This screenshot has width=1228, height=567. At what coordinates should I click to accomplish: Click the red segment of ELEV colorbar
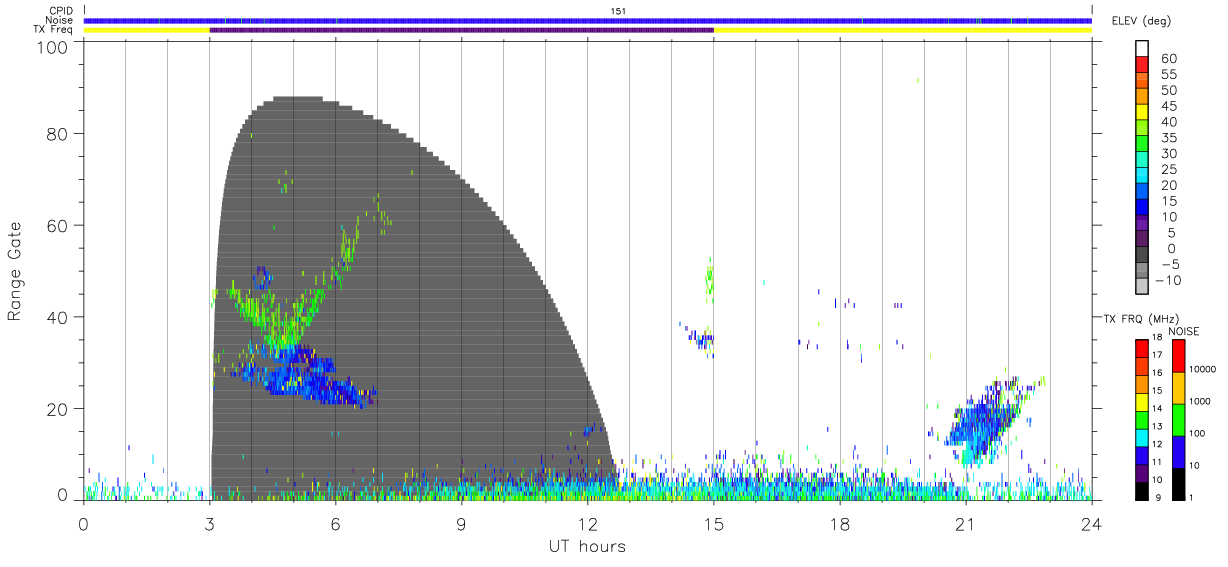click(x=1142, y=64)
